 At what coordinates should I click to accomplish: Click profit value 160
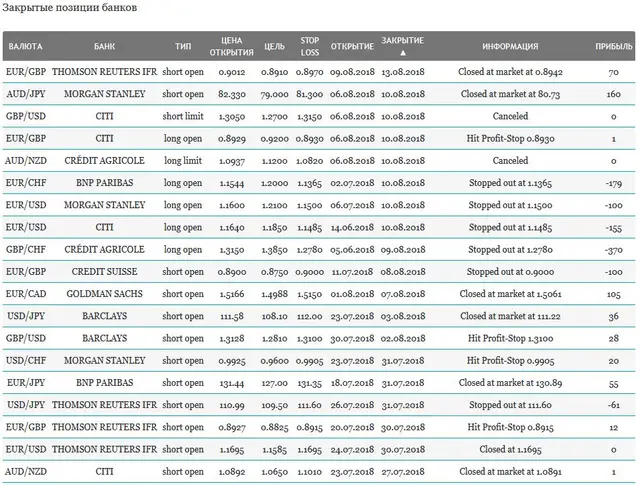[613, 94]
